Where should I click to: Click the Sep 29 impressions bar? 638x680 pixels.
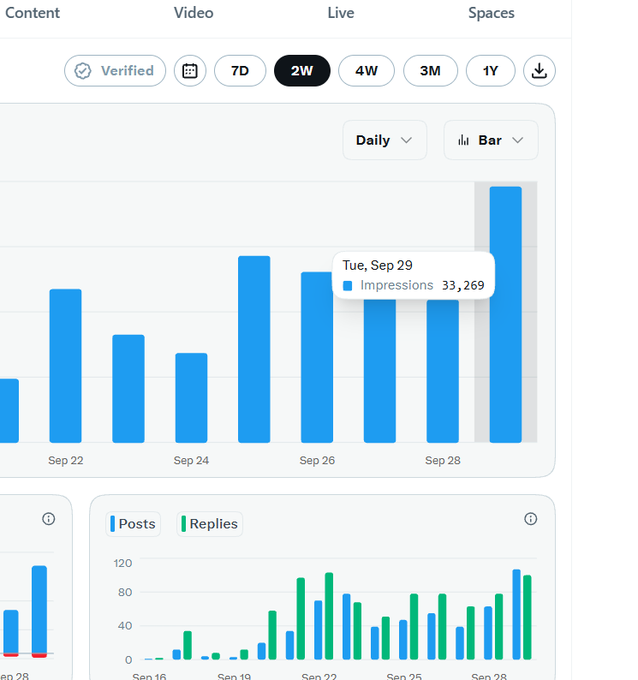coord(506,315)
